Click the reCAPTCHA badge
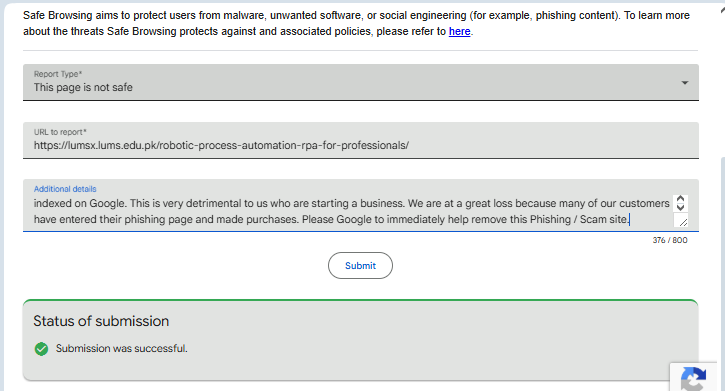The height and width of the screenshot is (391, 725). pyautogui.click(x=694, y=377)
